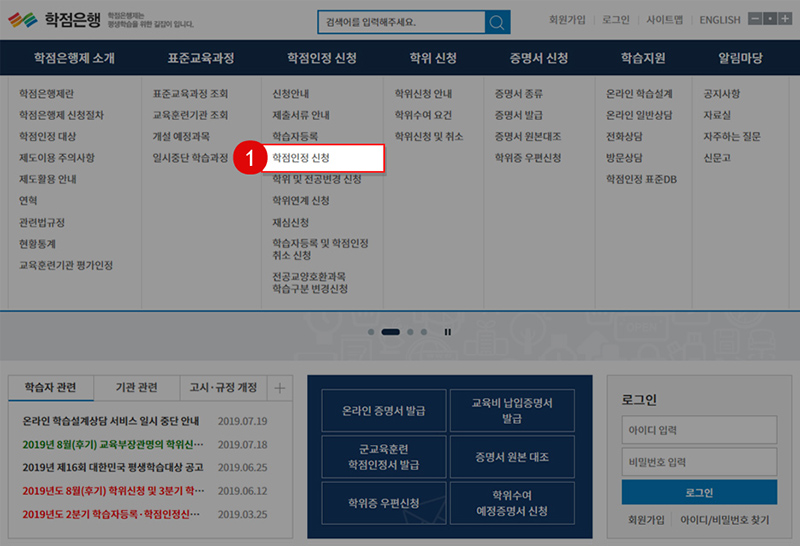Screen dimensions: 800x546
Task: Click 증명서 원본 대조 quick button
Action: click(x=512, y=457)
